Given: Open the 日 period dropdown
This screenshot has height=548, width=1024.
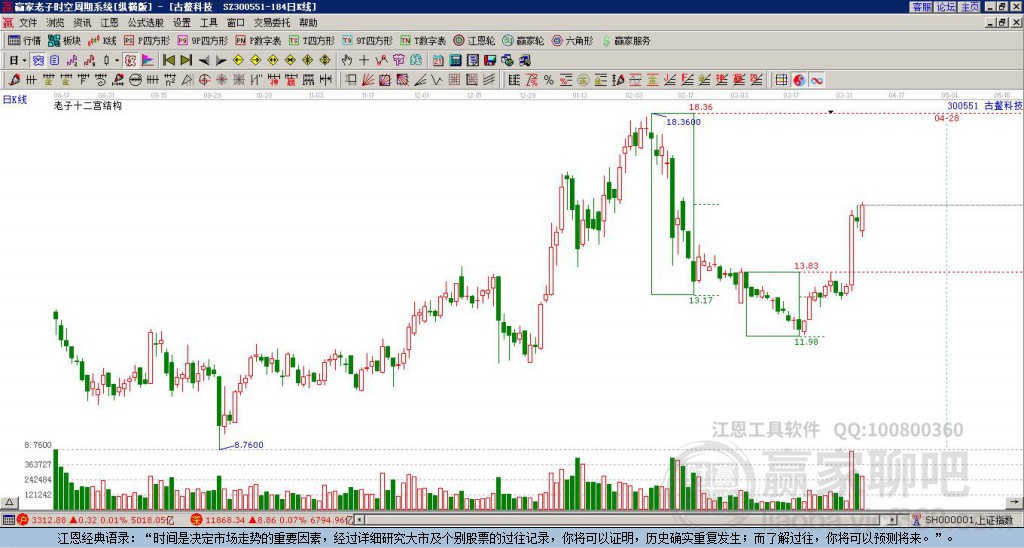Looking at the screenshot, I should point(18,60).
